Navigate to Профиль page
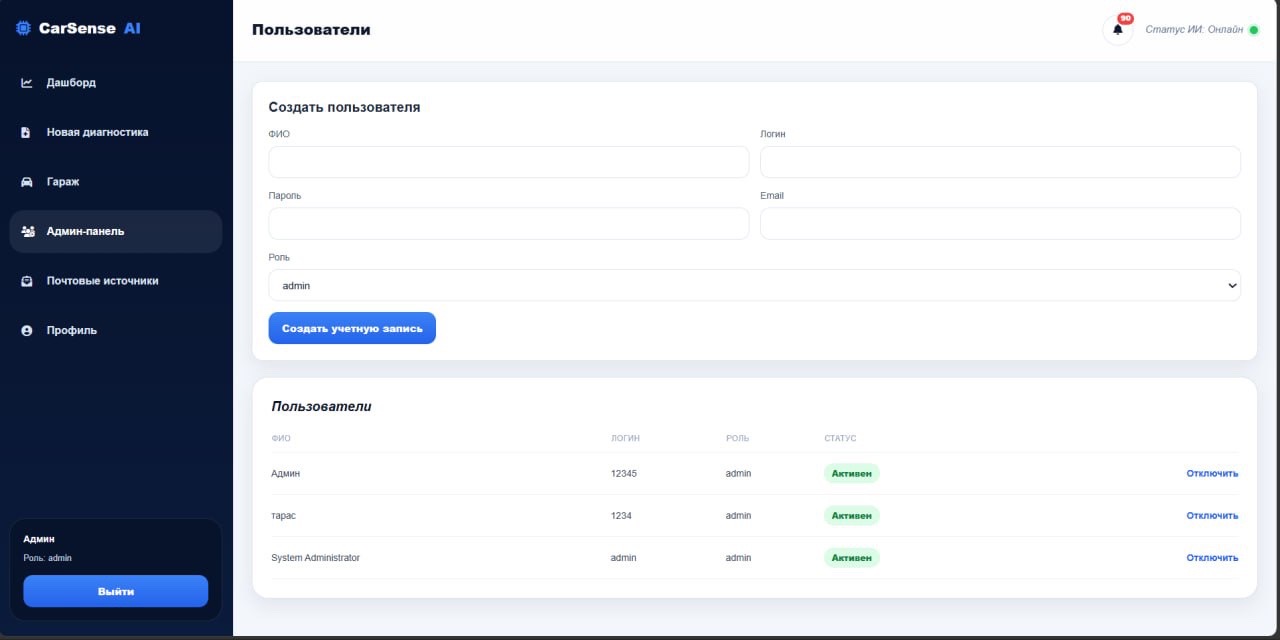Screen dimensions: 1280x640 (116, 330)
